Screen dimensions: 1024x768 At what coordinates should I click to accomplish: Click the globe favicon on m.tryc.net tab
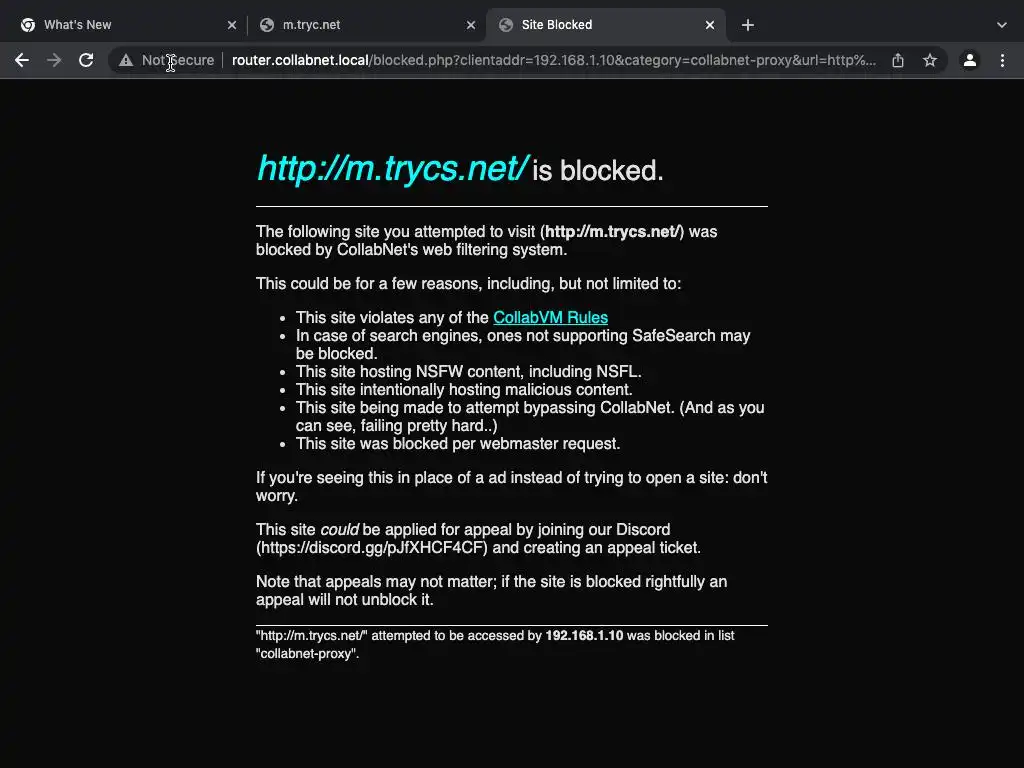click(266, 25)
